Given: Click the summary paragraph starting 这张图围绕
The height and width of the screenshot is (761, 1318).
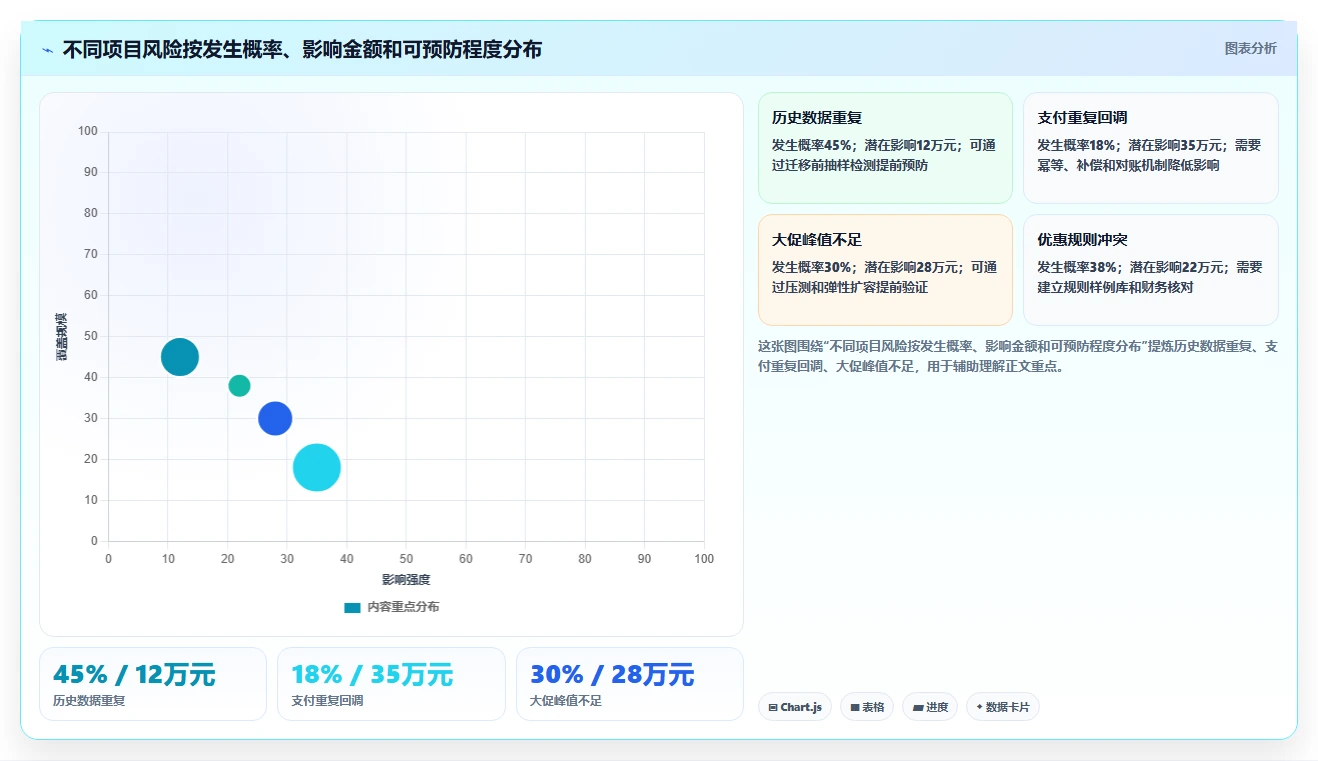Looking at the screenshot, I should (x=1018, y=356).
